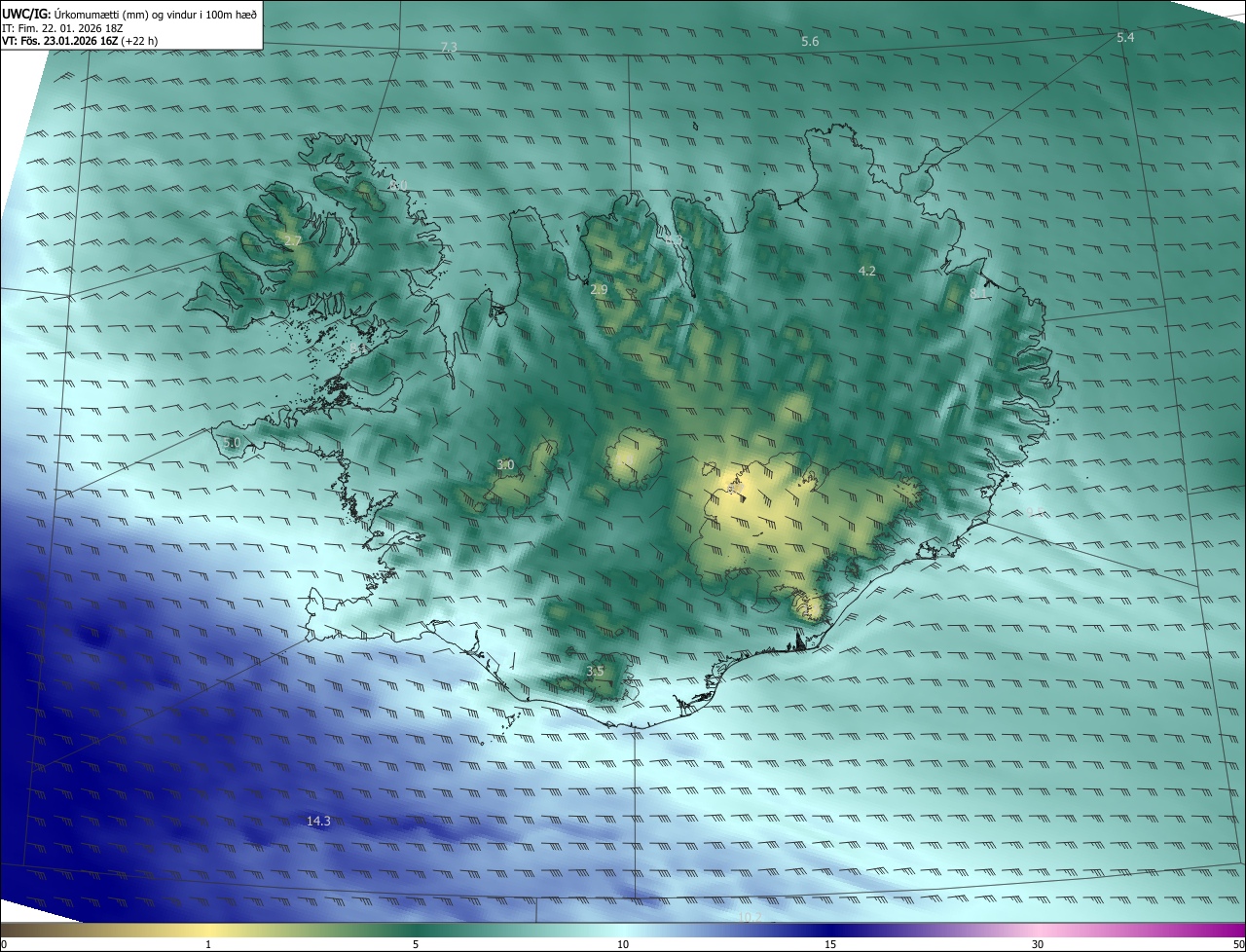Click the 0 tick on the color legend
The image size is (1246, 952).
pos(4,944)
